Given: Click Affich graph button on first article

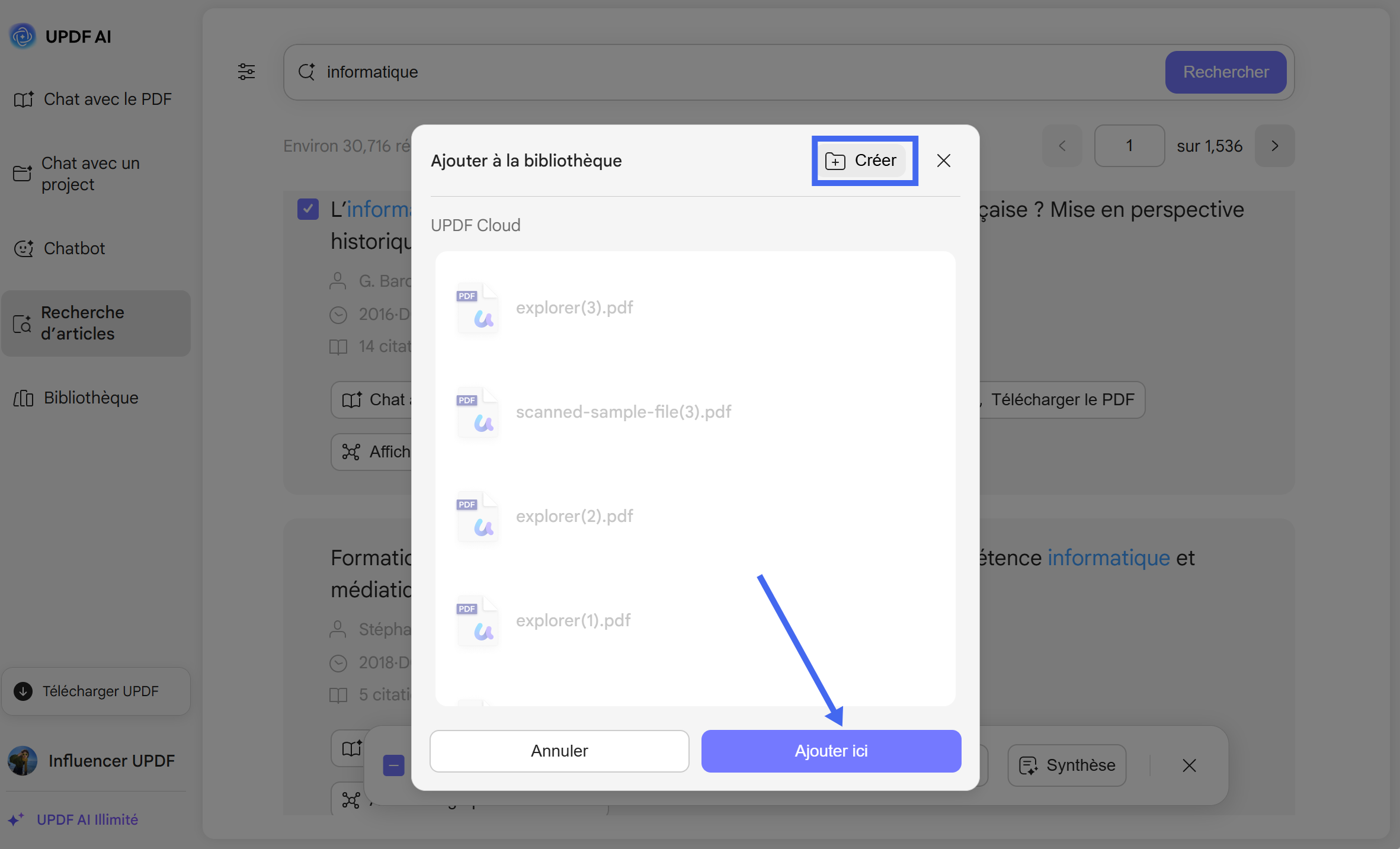Looking at the screenshot, I should tap(371, 452).
